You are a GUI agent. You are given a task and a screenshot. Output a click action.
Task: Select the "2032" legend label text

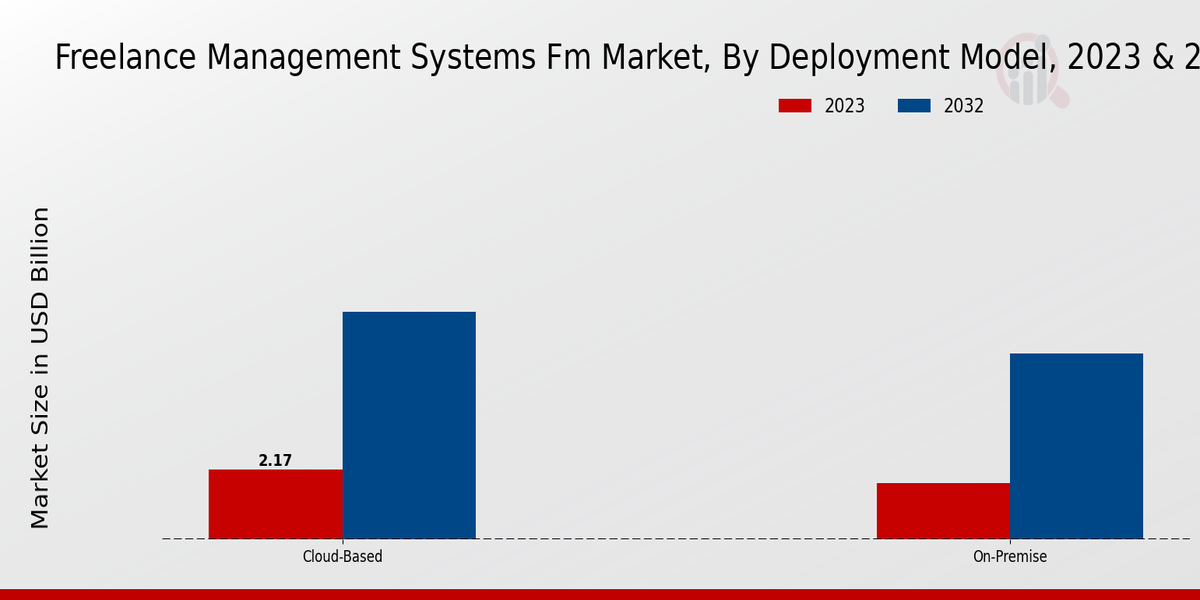963,106
